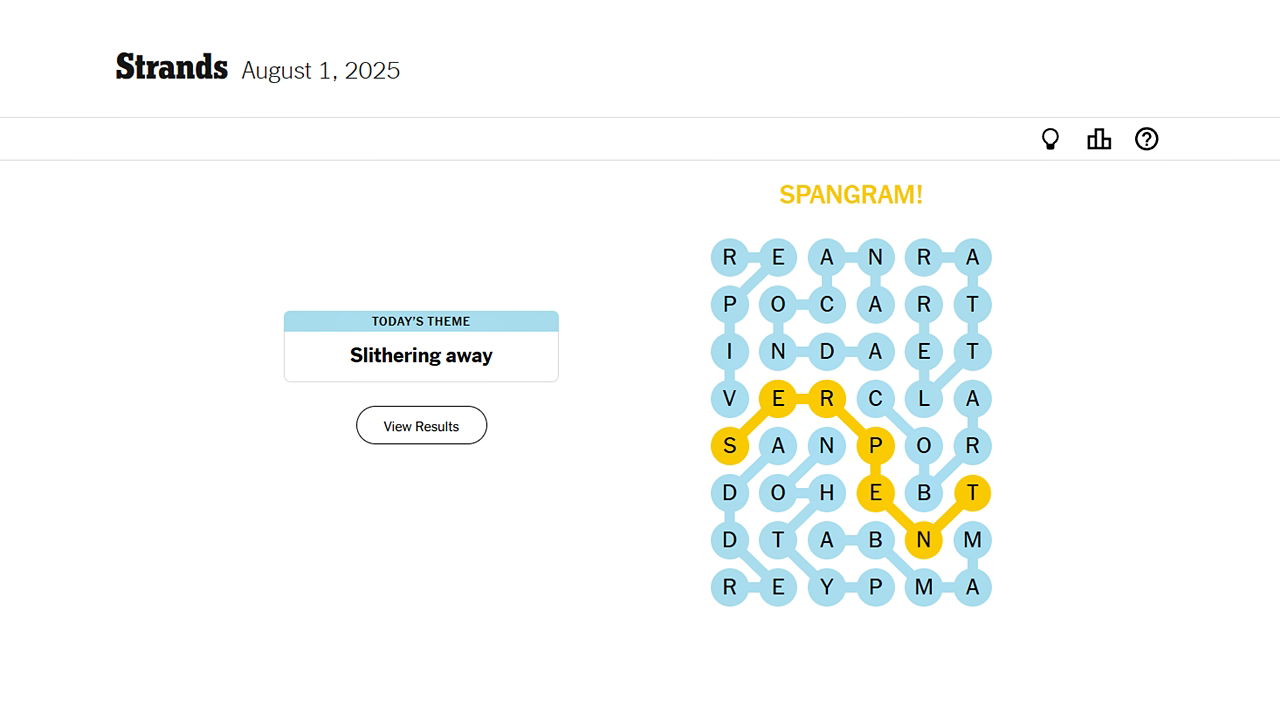The image size is (1280, 720).
Task: Select the letter H in the grid
Action: point(826,492)
